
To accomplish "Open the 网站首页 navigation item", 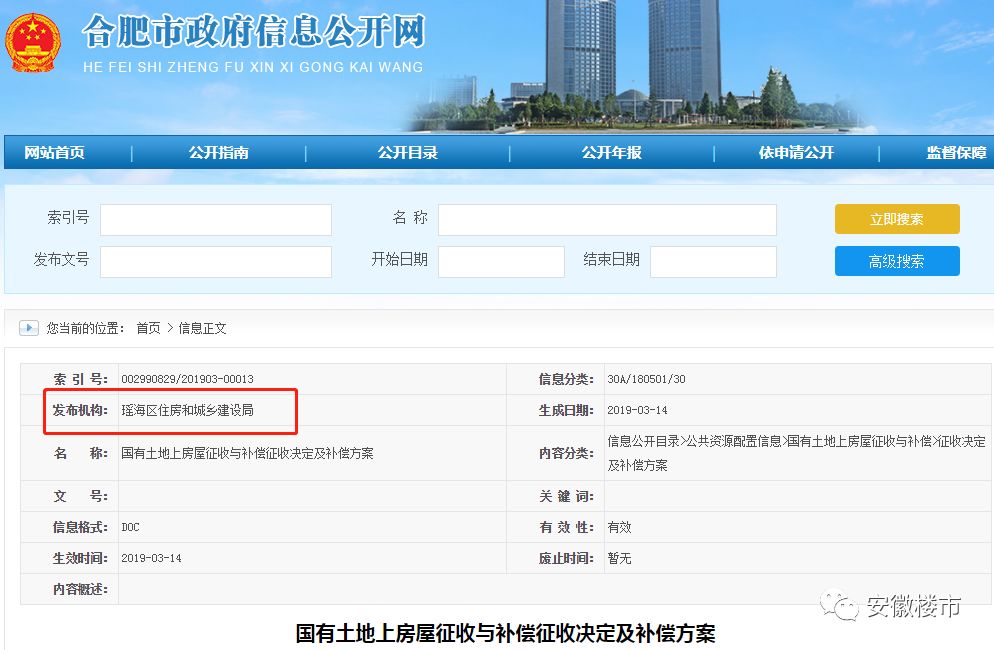I will coord(55,153).
